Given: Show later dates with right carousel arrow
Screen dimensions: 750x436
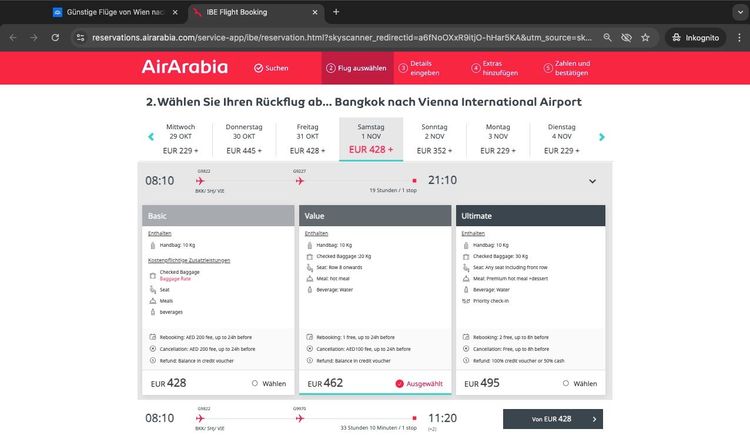Looking at the screenshot, I should point(601,137).
